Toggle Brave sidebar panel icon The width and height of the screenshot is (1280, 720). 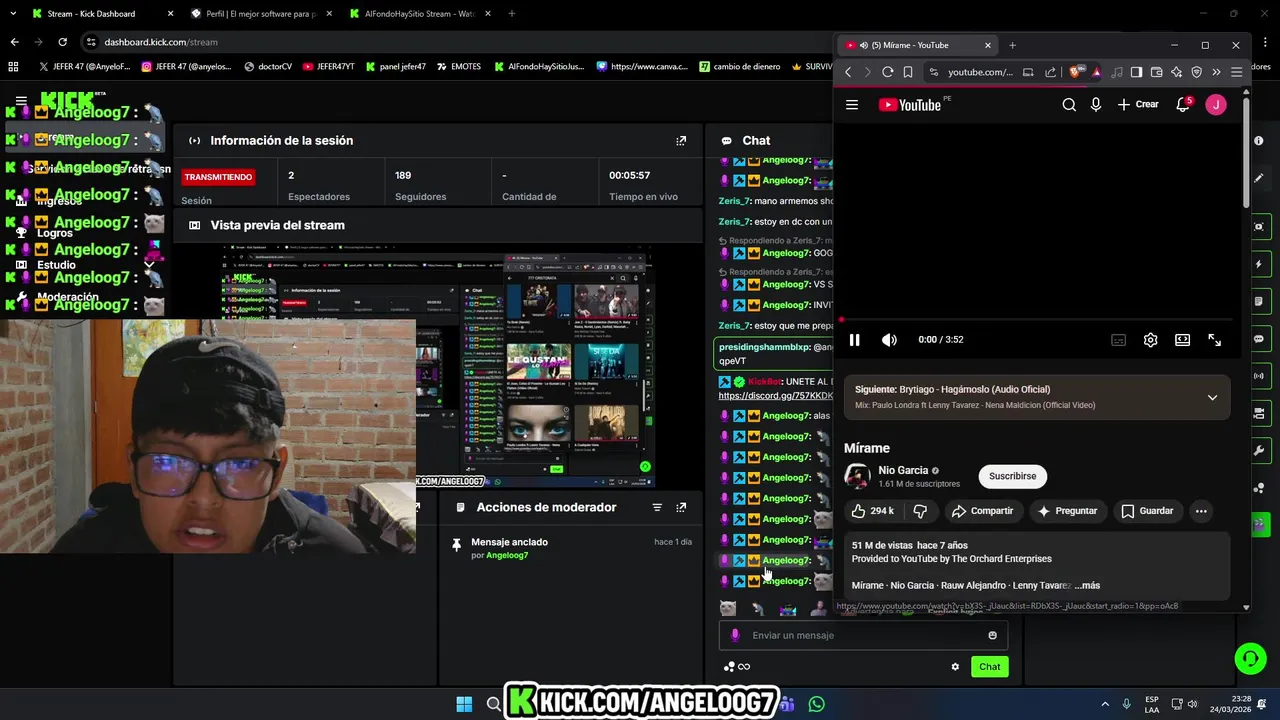click(x=1137, y=72)
